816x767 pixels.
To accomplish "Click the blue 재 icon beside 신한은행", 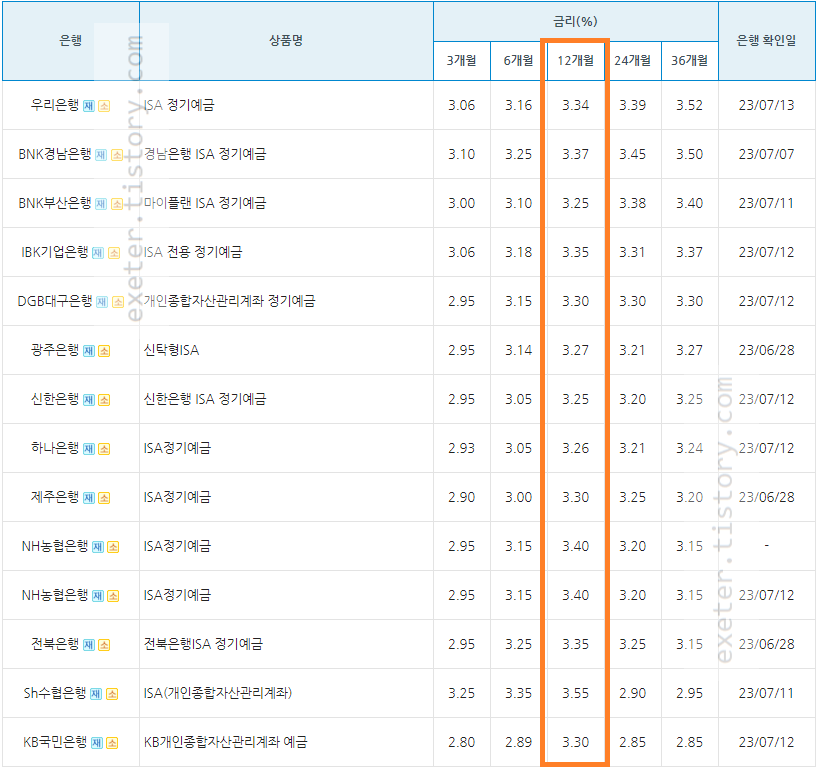I will point(89,400).
